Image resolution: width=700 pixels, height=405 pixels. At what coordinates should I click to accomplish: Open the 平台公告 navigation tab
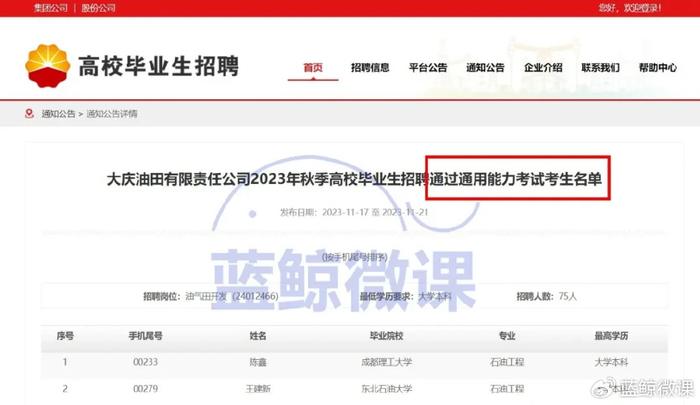pos(428,67)
